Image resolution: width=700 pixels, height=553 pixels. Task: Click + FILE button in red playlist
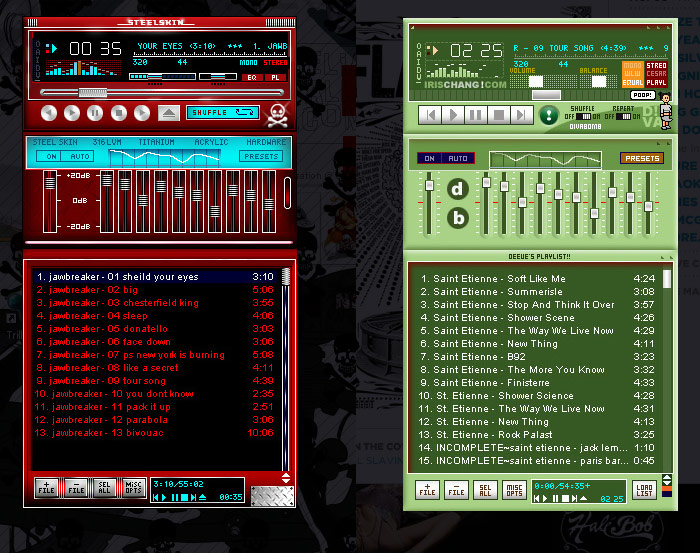tap(46, 487)
